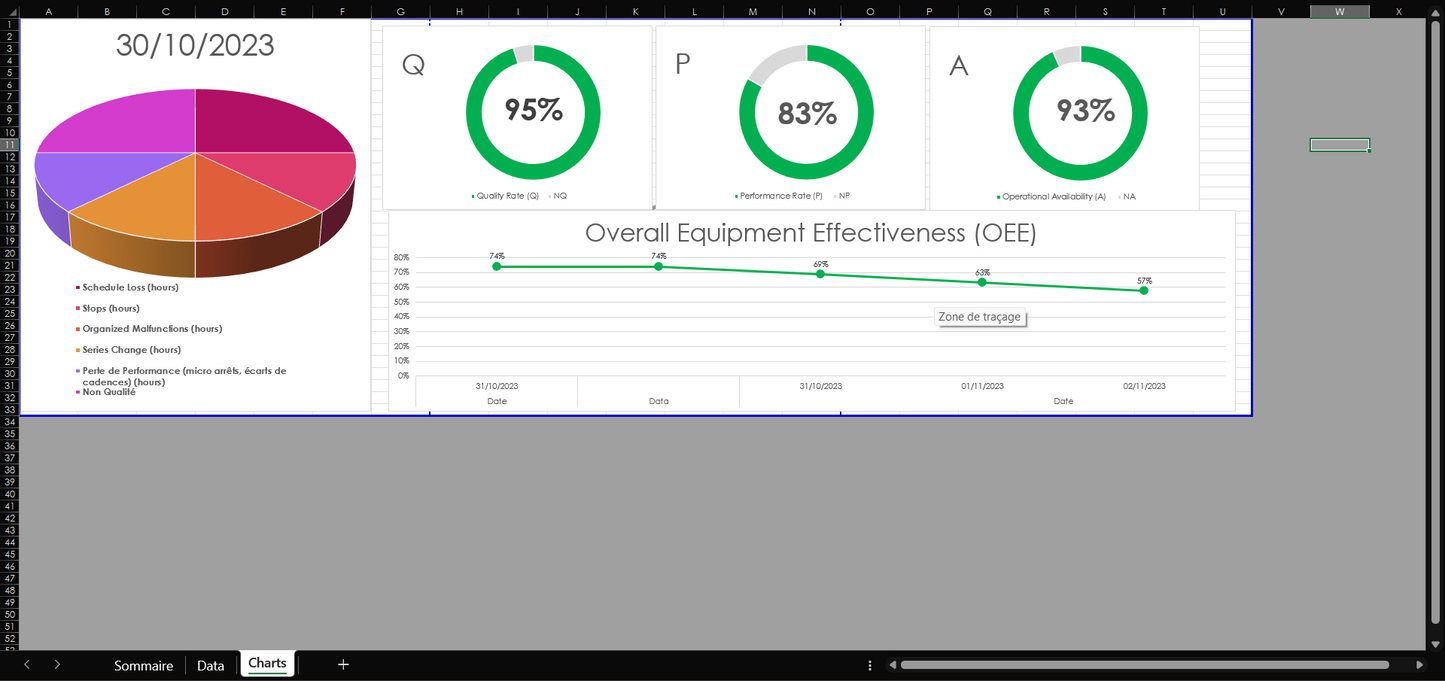
Task: Select the 83% Performance Rate center label
Action: [807, 114]
